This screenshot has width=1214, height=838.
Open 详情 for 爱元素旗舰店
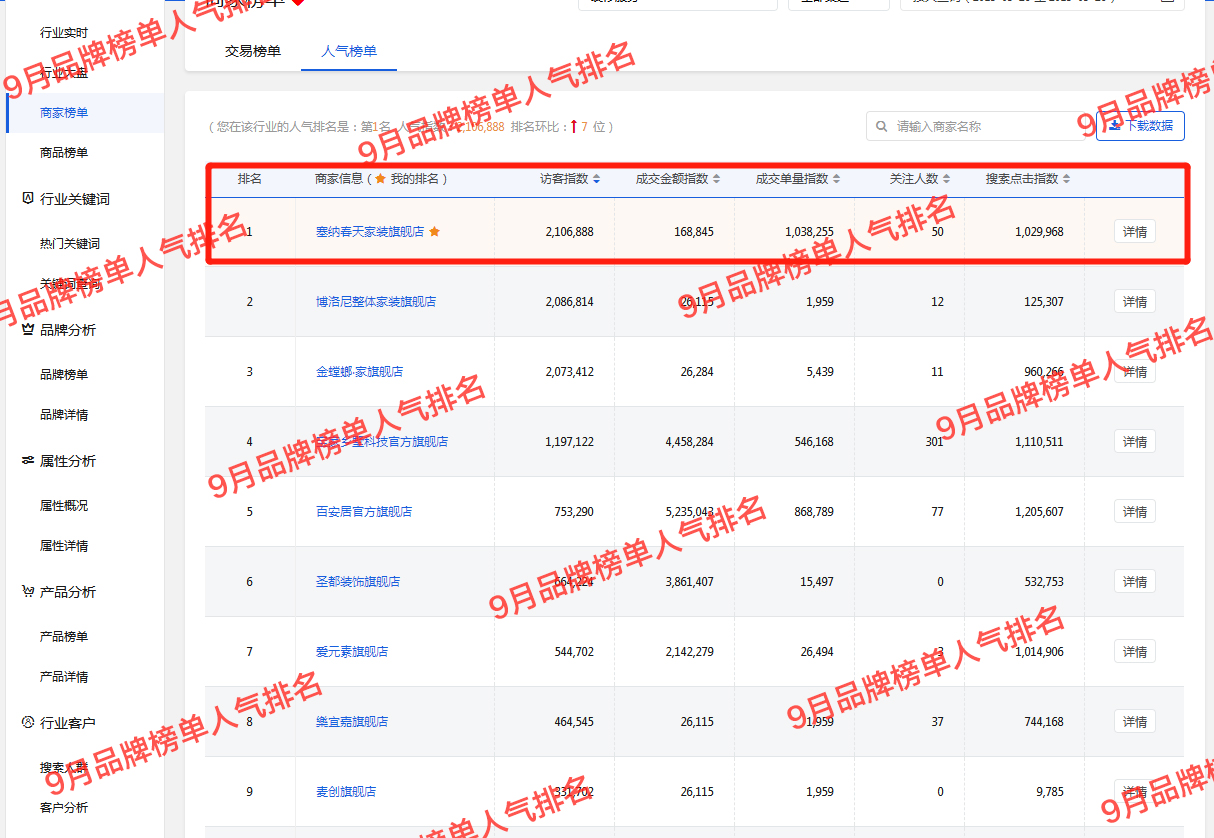point(1135,652)
